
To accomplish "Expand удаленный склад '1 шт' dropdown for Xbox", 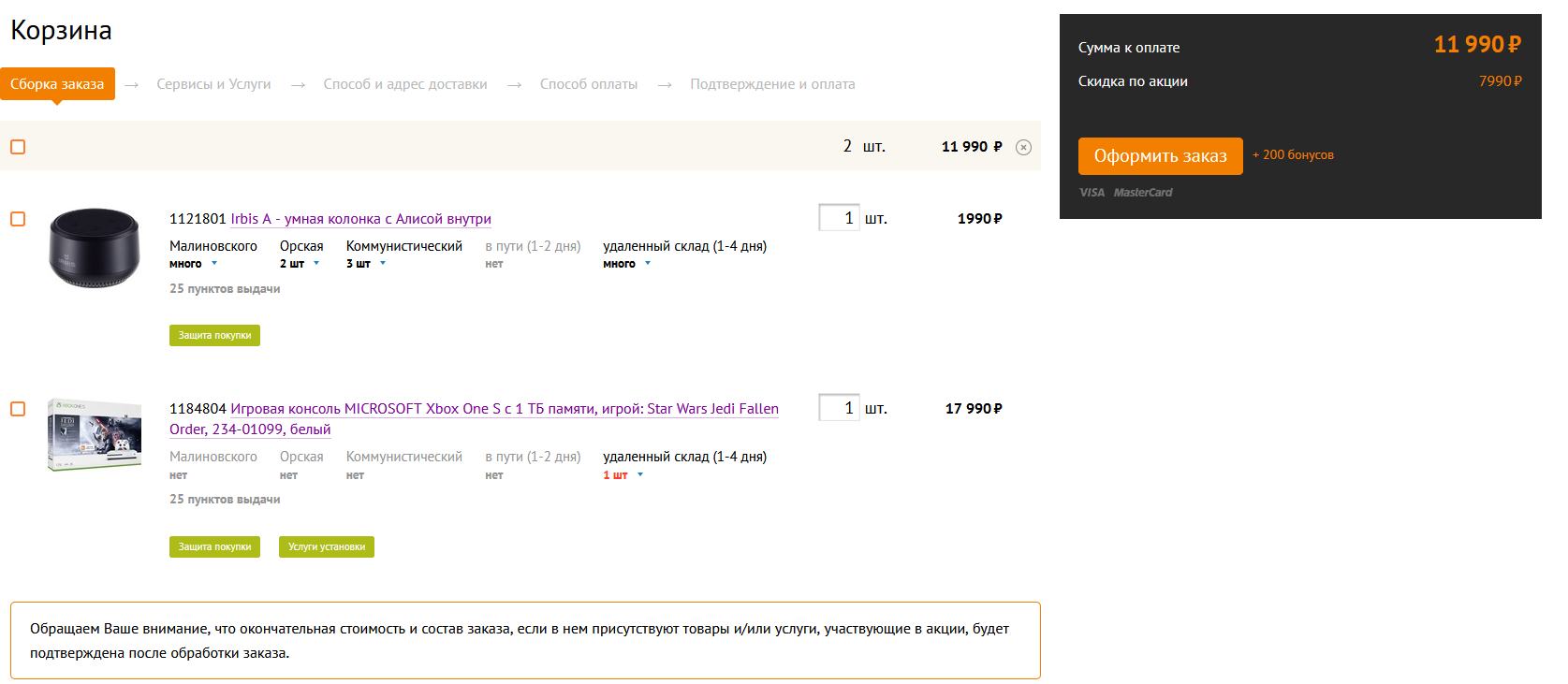I will (x=623, y=475).
